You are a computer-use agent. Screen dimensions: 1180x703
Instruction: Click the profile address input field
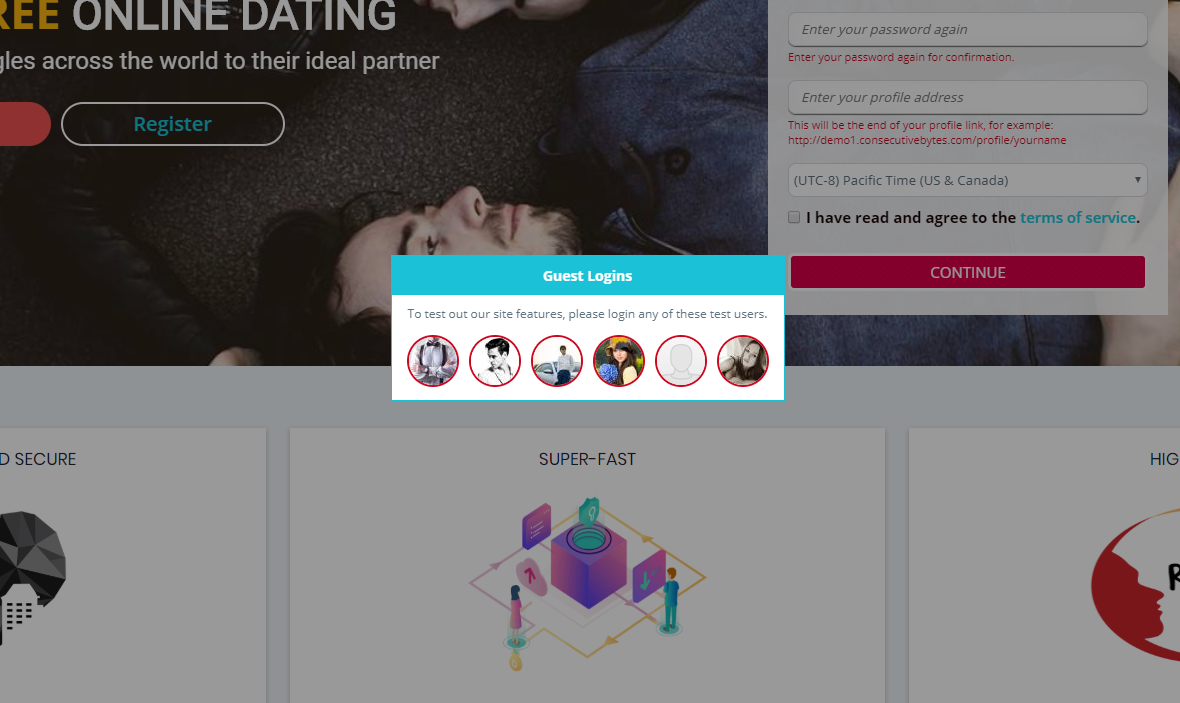click(x=967, y=97)
